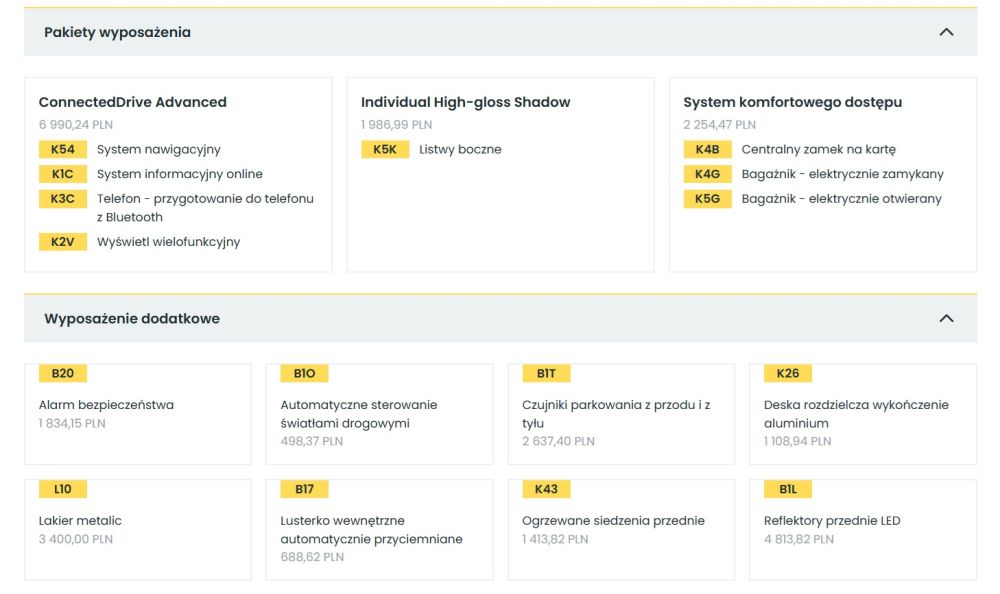Select the System komfortowego dostępu package title
The height and width of the screenshot is (594, 1000).
coord(793,102)
